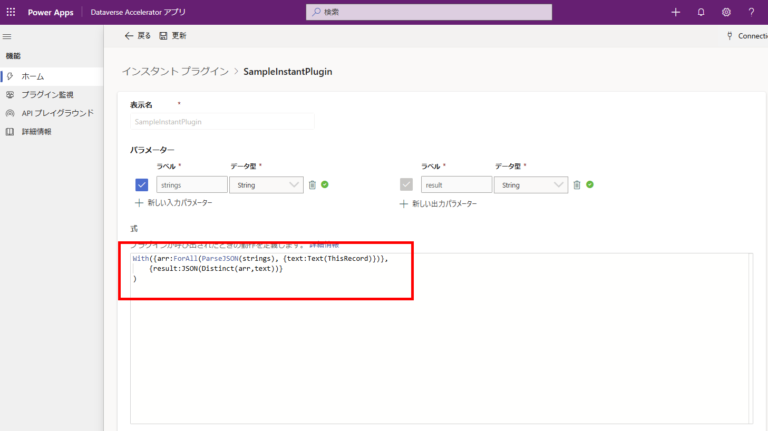Open the settings gear icon
The height and width of the screenshot is (431, 768).
(x=726, y=12)
